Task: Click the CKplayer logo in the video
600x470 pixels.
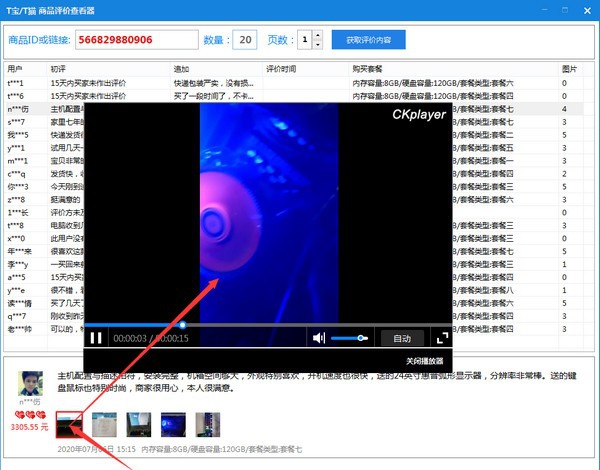Action: (x=419, y=114)
